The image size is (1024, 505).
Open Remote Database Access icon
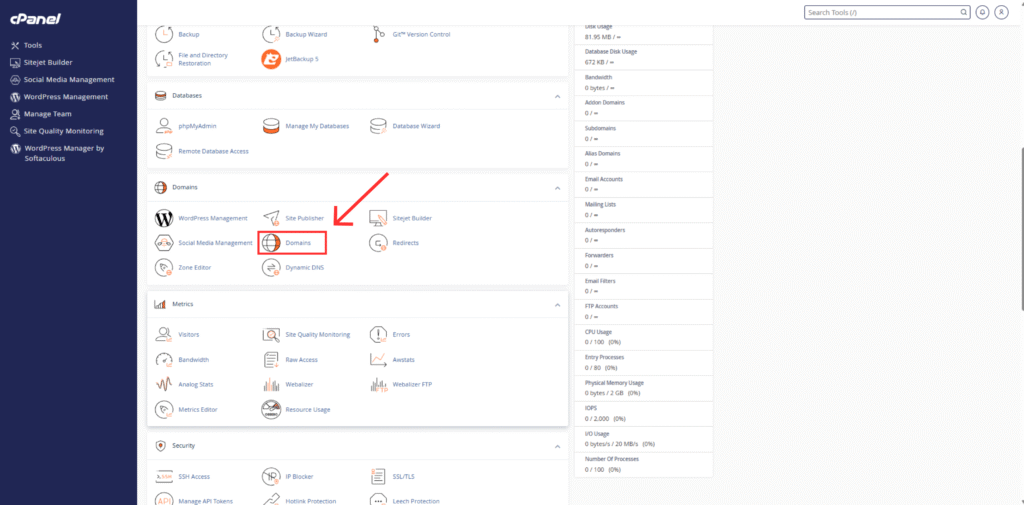(163, 151)
